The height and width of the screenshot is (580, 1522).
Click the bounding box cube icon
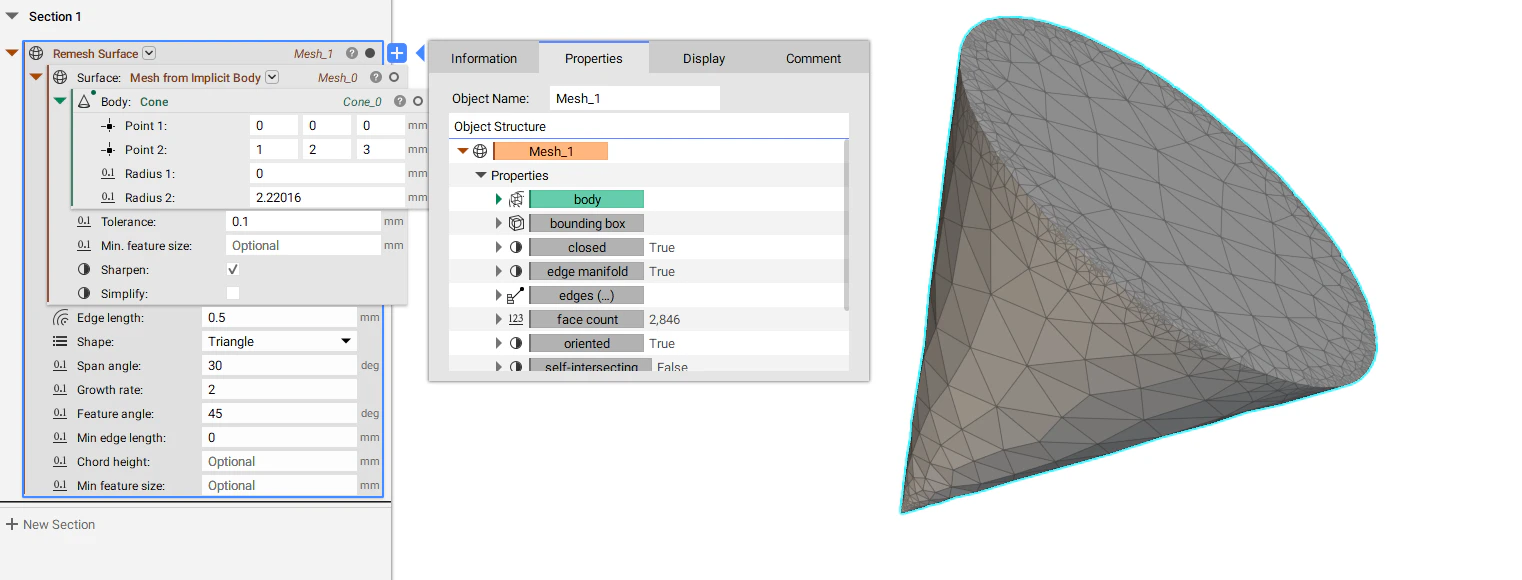pyautogui.click(x=516, y=223)
